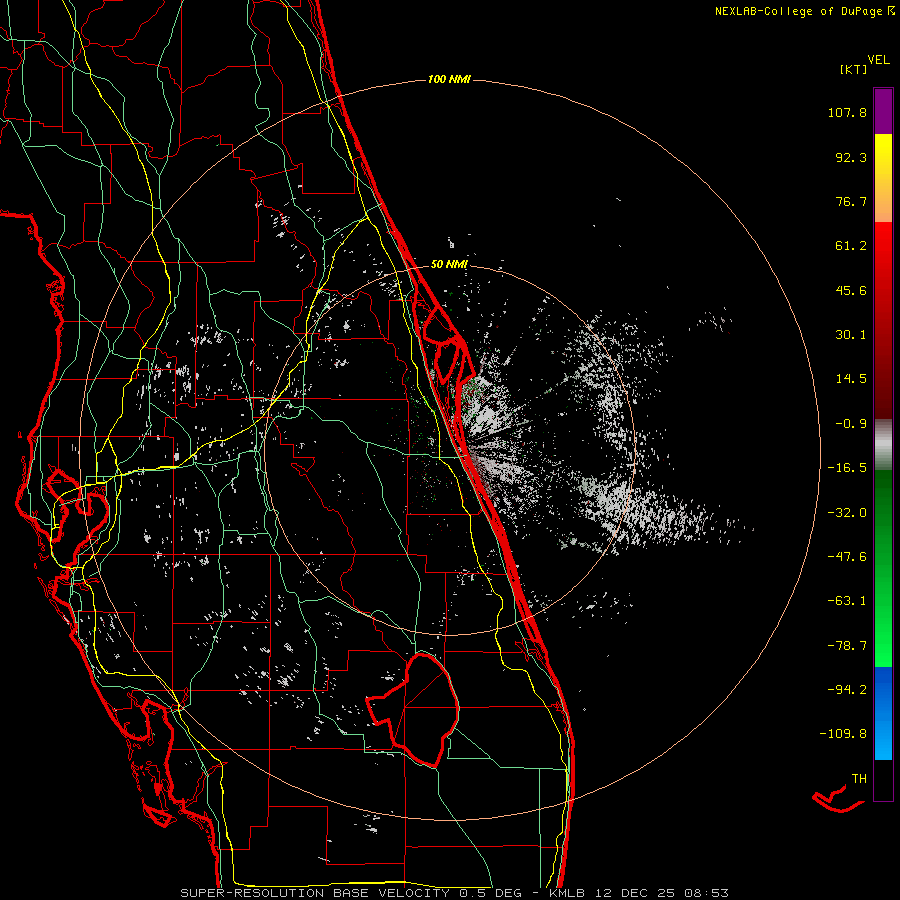Select the 107.8 scale value
900x900 pixels.
[847, 112]
